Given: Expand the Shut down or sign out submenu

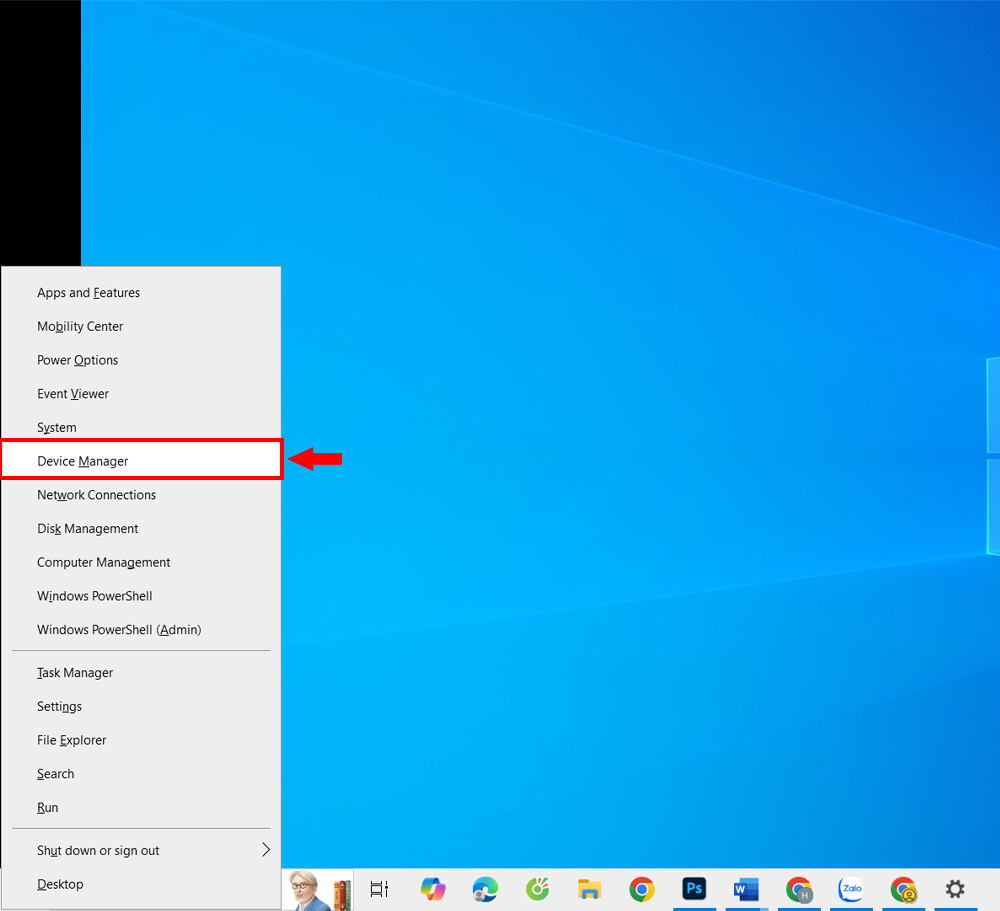Looking at the screenshot, I should tap(98, 850).
